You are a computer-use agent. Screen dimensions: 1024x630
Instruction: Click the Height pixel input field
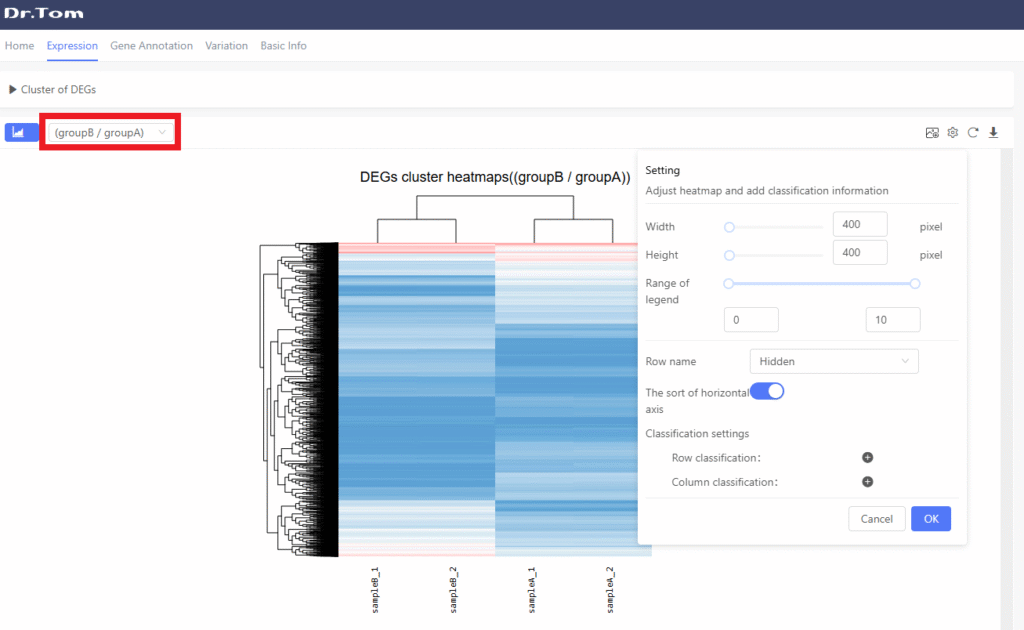(x=859, y=253)
